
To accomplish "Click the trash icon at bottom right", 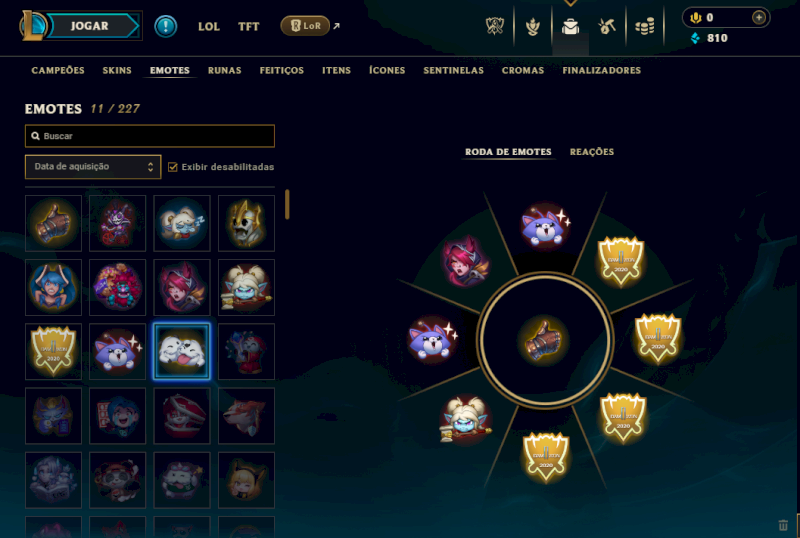I will 783,525.
